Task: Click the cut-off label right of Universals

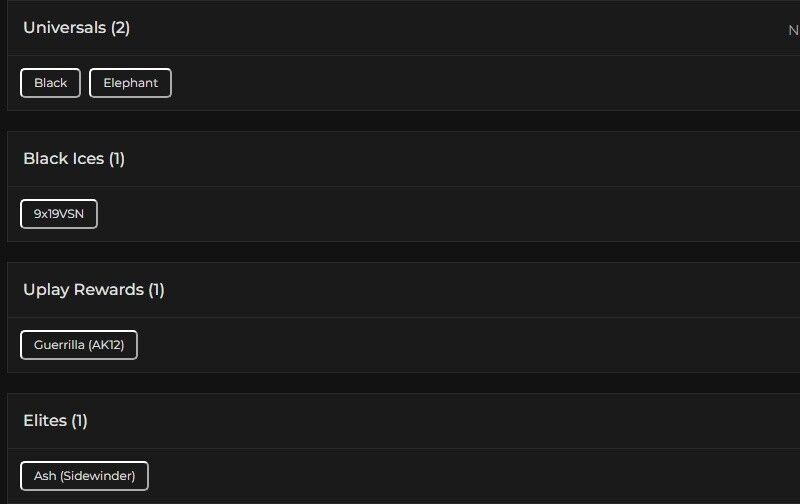Action: point(793,30)
